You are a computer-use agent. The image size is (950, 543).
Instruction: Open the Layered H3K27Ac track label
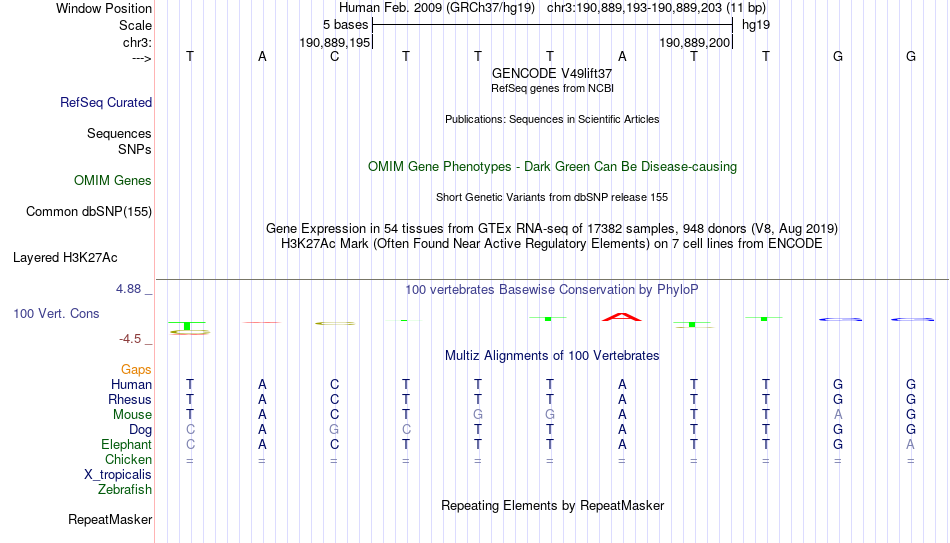pos(65,258)
